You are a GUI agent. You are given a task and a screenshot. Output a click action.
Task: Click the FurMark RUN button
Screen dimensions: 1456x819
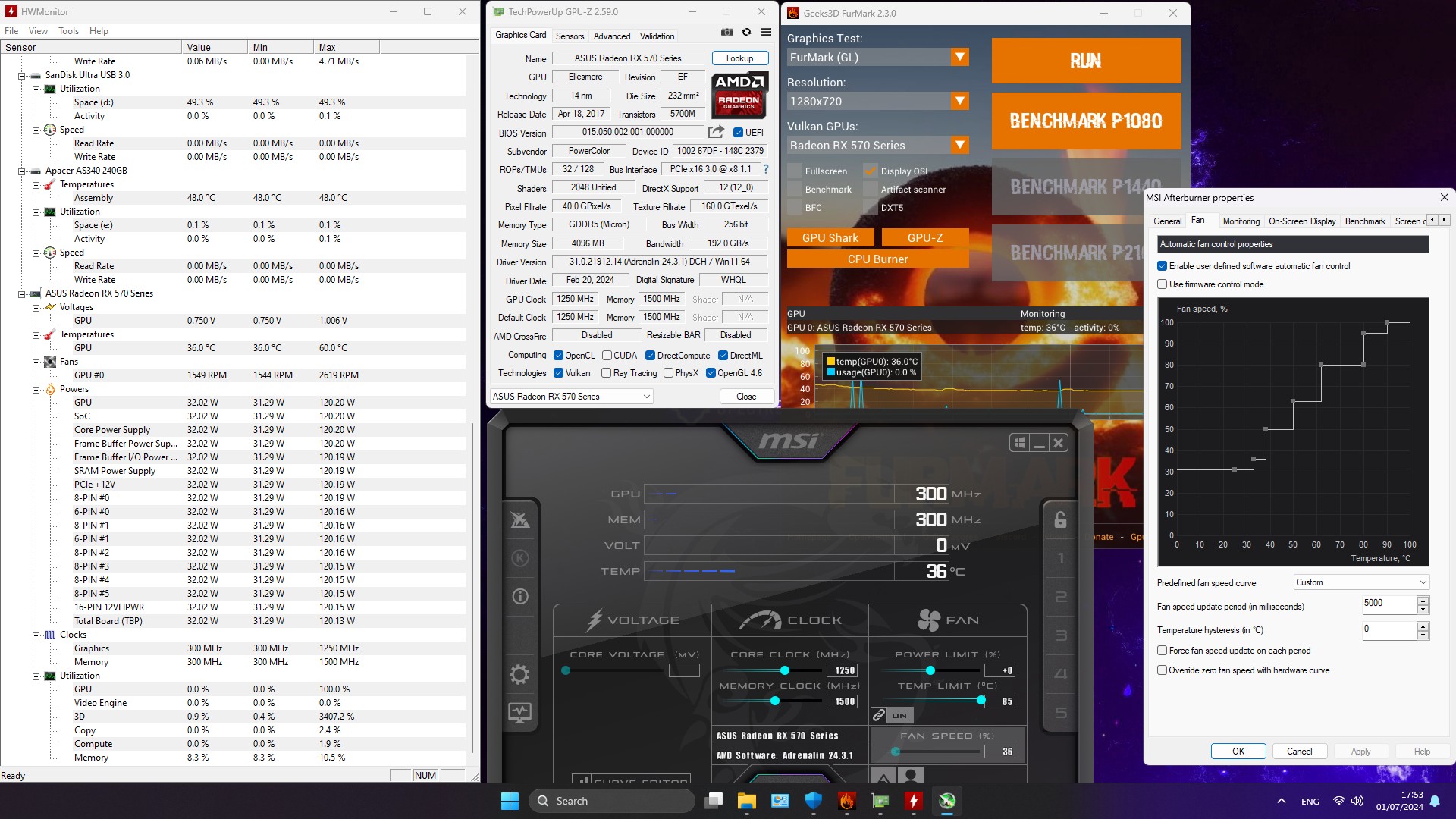[1086, 61]
